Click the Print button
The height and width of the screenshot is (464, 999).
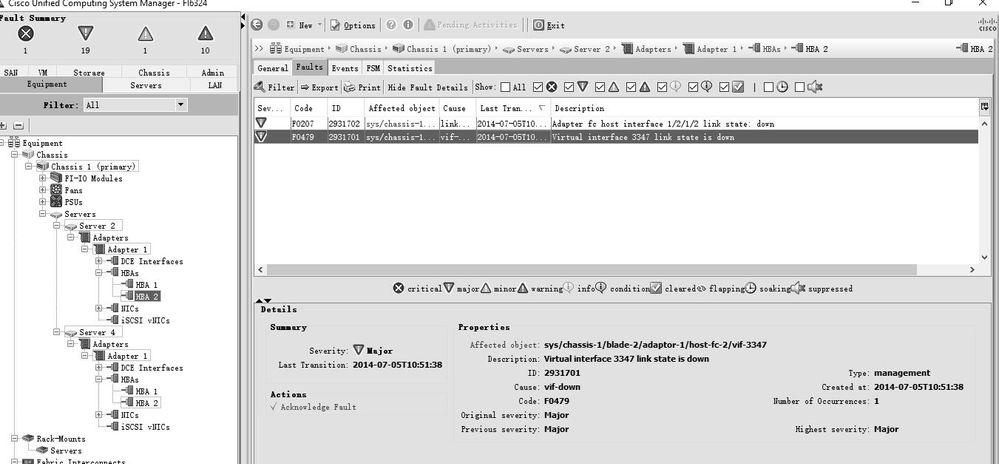tap(363, 87)
